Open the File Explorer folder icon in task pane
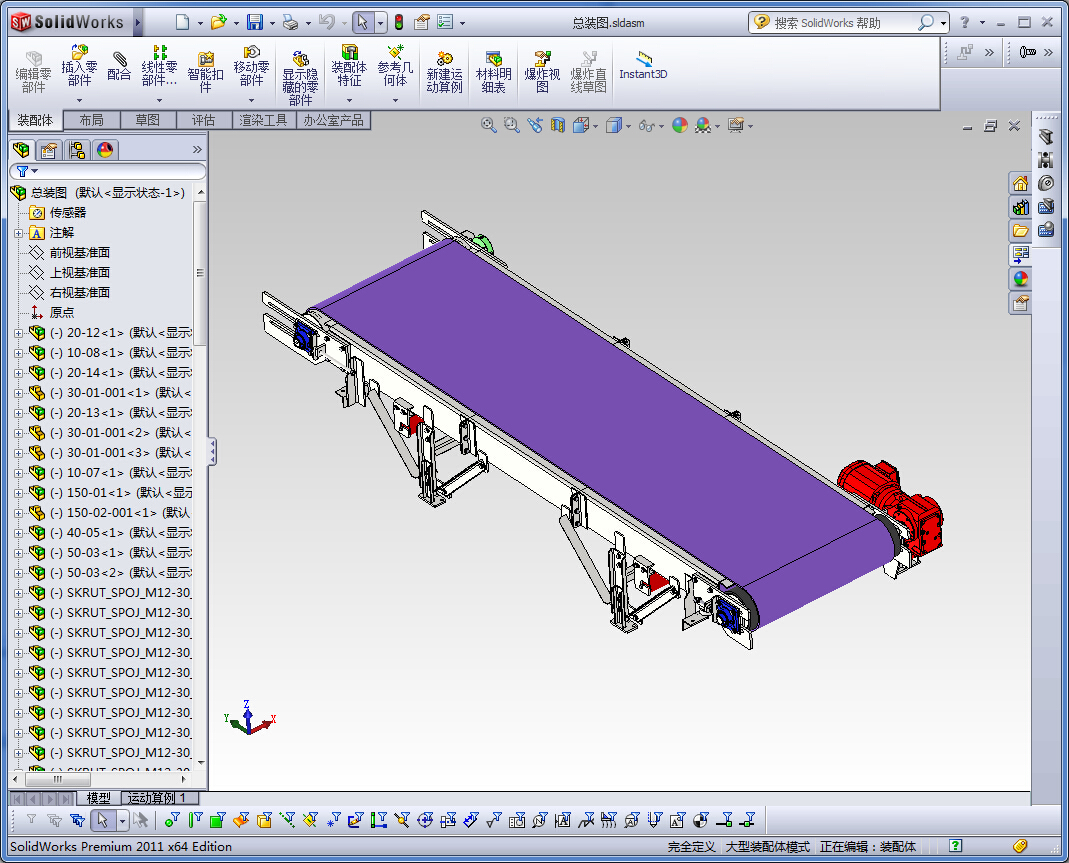This screenshot has height=863, width=1069. coord(1020,230)
